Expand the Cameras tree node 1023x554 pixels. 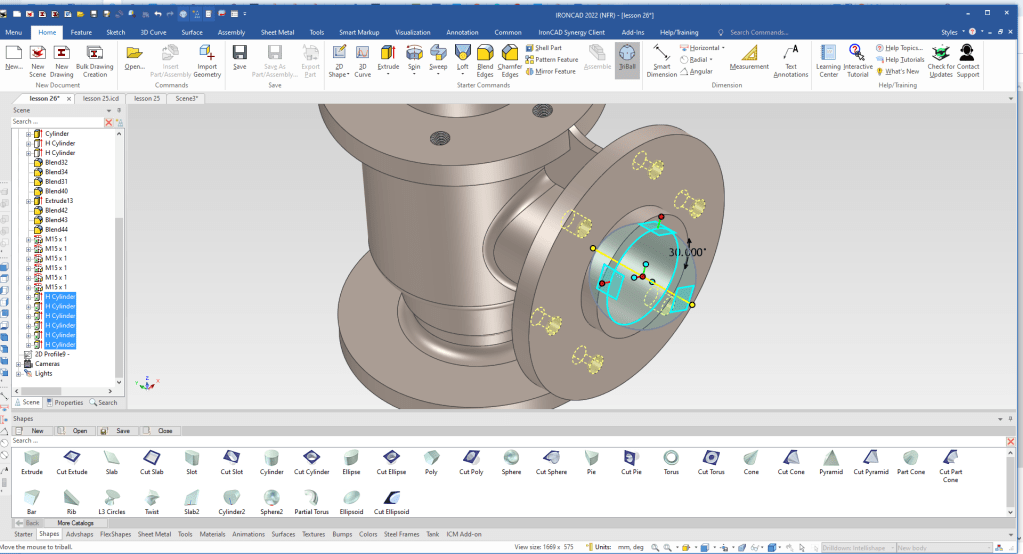[18, 364]
